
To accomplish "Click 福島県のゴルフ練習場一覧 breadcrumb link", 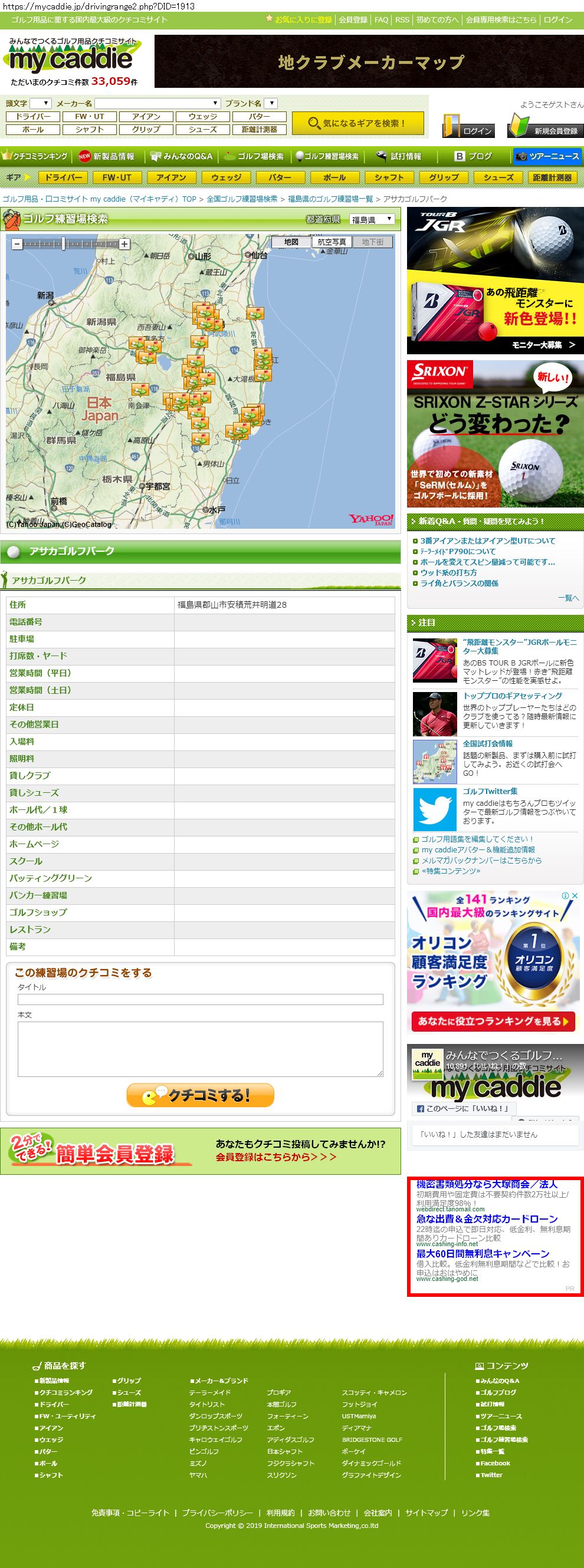I will pyautogui.click(x=330, y=199).
